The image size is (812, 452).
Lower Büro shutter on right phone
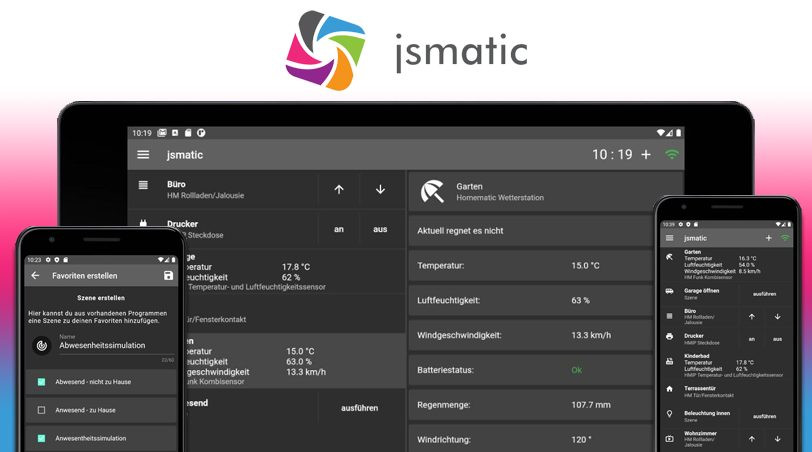point(777,316)
